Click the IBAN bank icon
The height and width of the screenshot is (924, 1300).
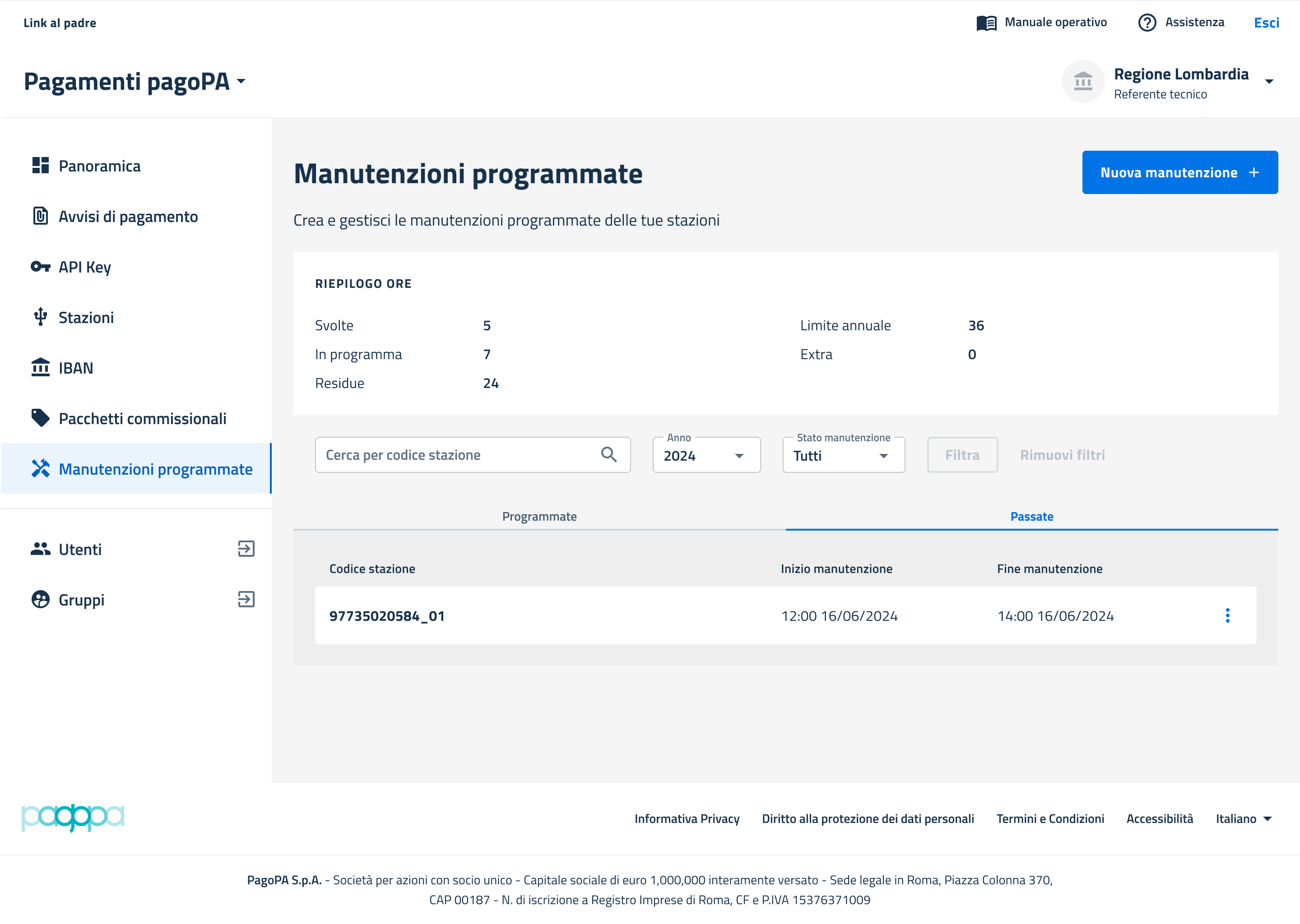pos(41,368)
